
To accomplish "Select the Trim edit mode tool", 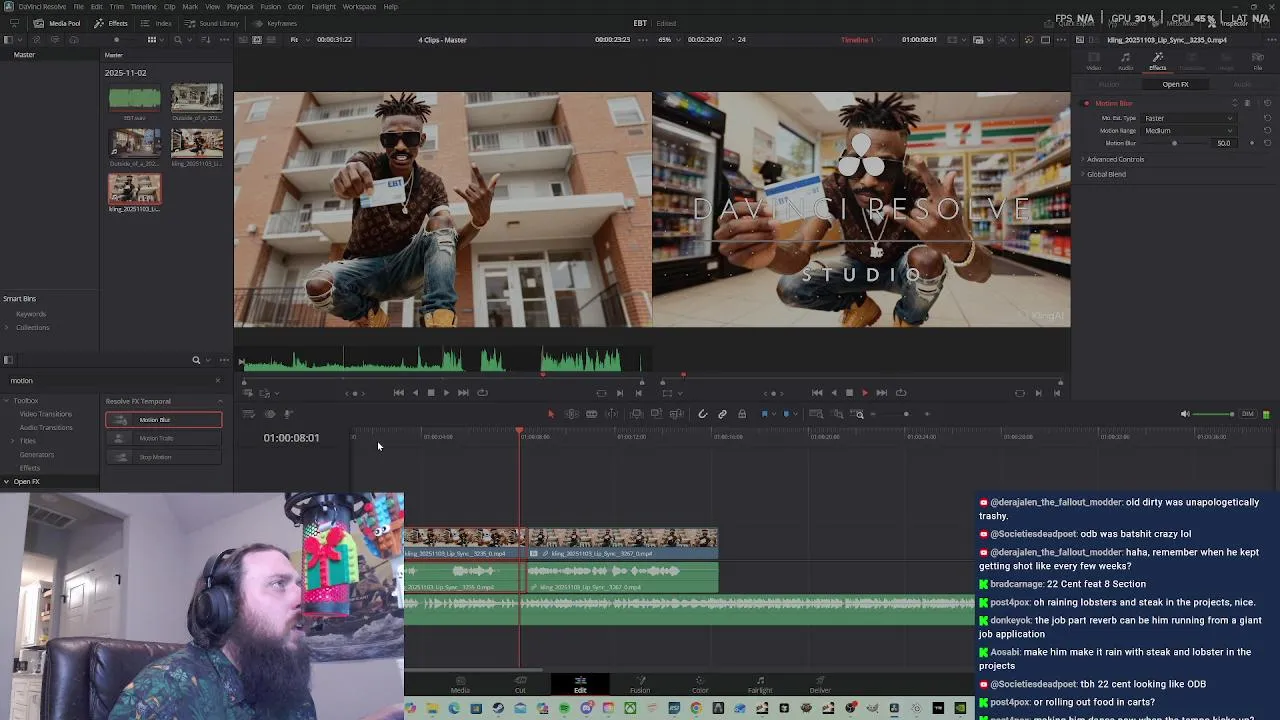I will [571, 414].
